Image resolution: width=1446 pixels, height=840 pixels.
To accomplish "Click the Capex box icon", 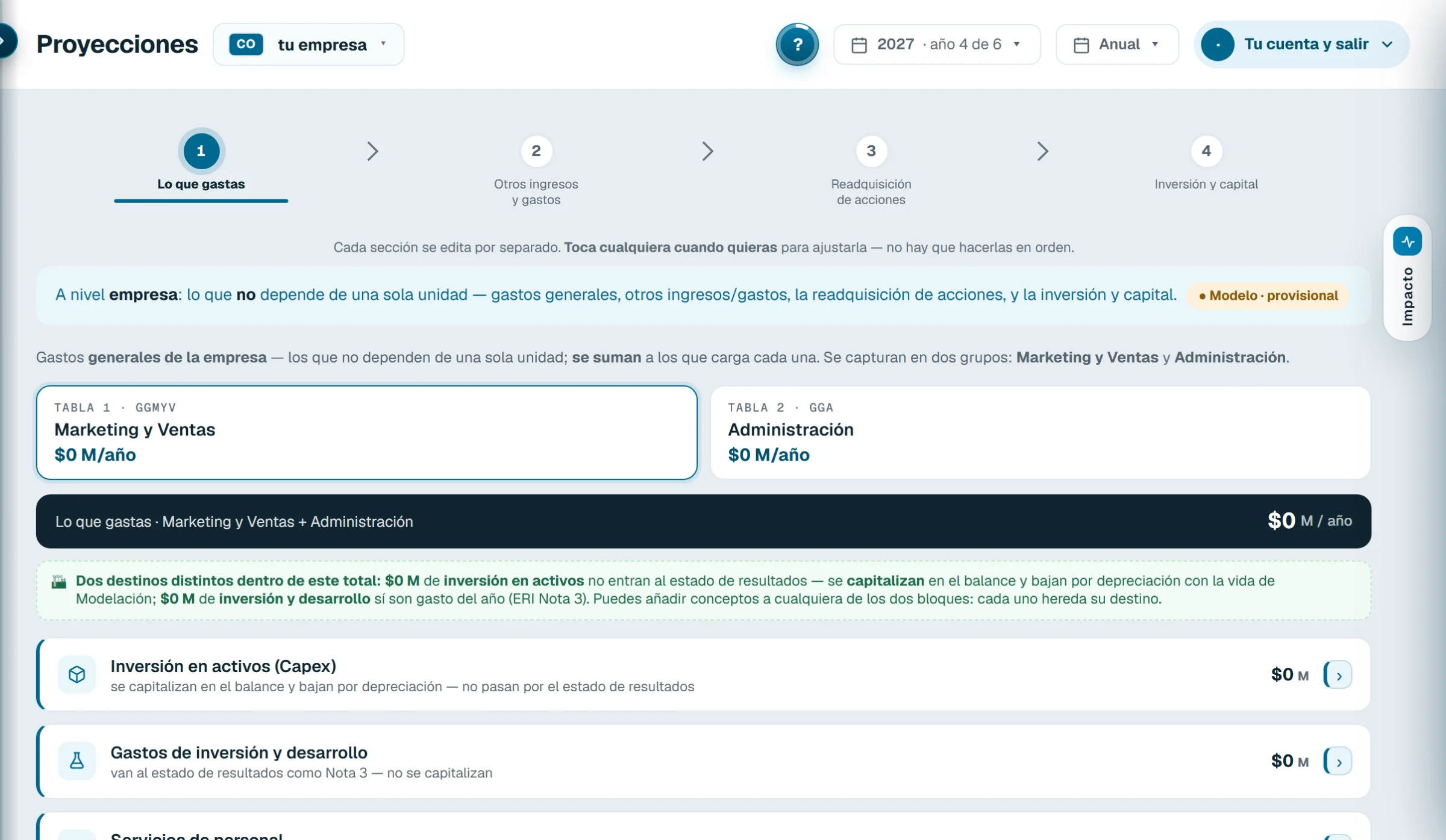I will coord(77,674).
